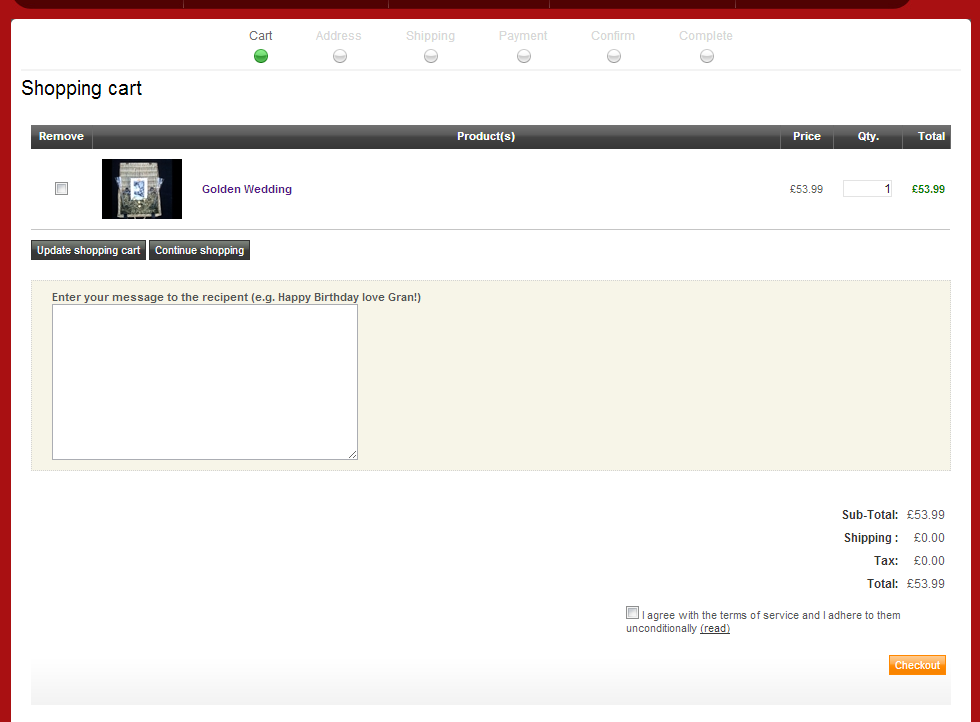Click the Price column header

[x=807, y=136]
